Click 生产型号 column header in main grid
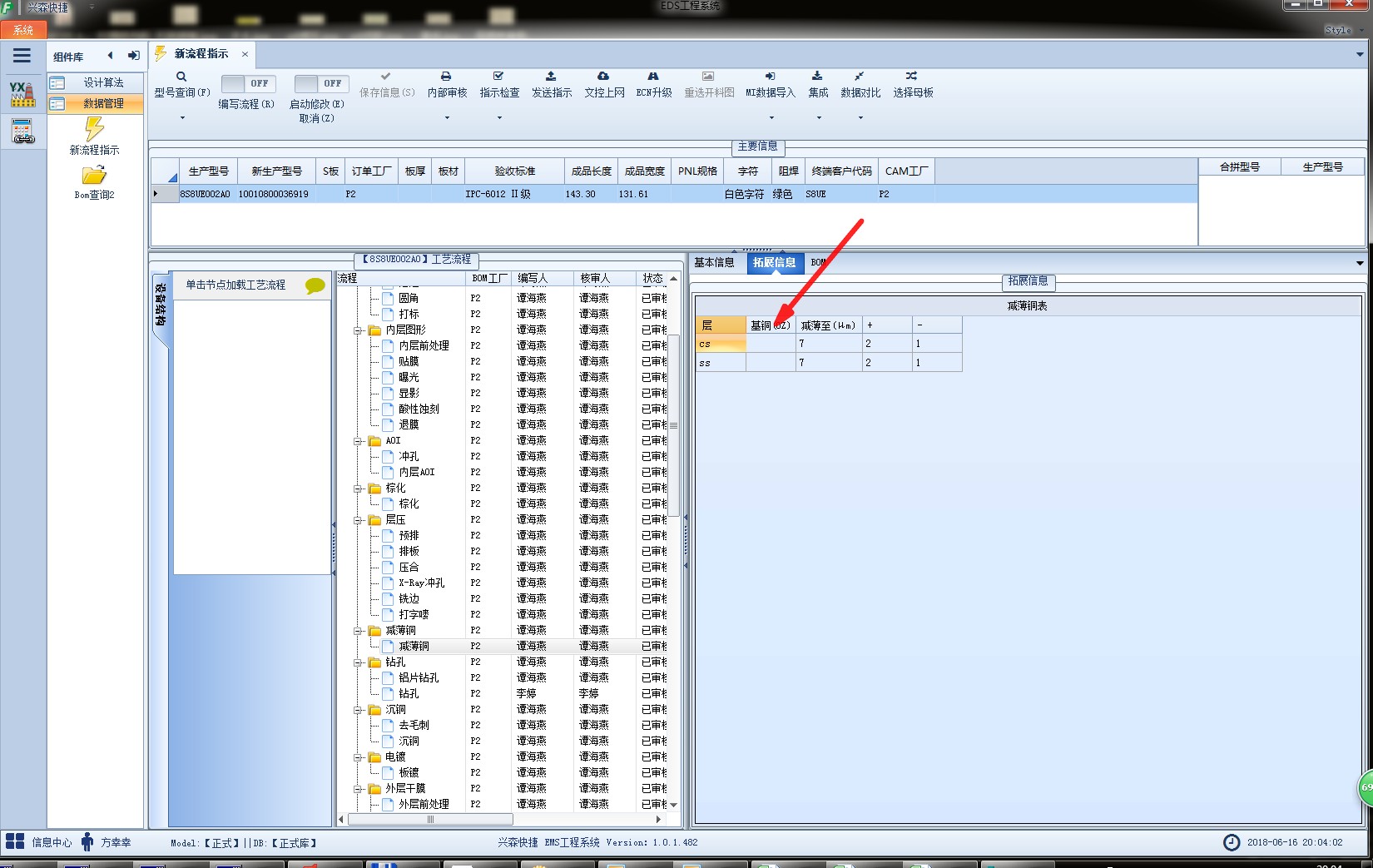Screen dimensions: 1373x868 pyautogui.click(x=208, y=171)
